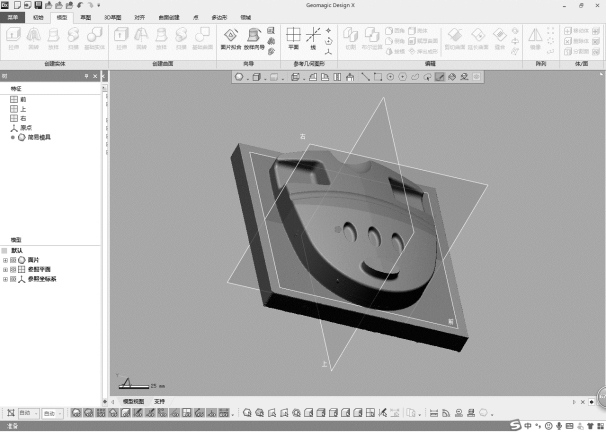This screenshot has height=433, width=606.
Task: Click the 默认 color swatch in model panel
Action: 4,250
